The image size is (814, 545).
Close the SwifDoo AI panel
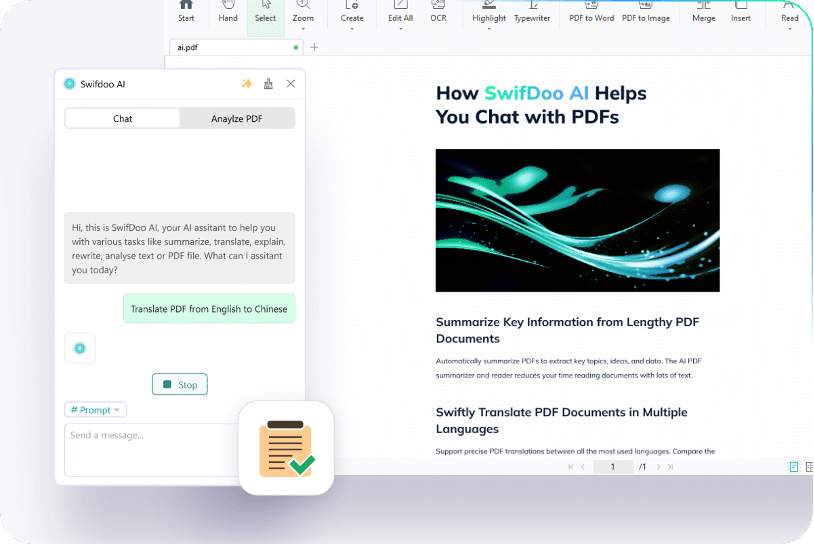[x=291, y=84]
